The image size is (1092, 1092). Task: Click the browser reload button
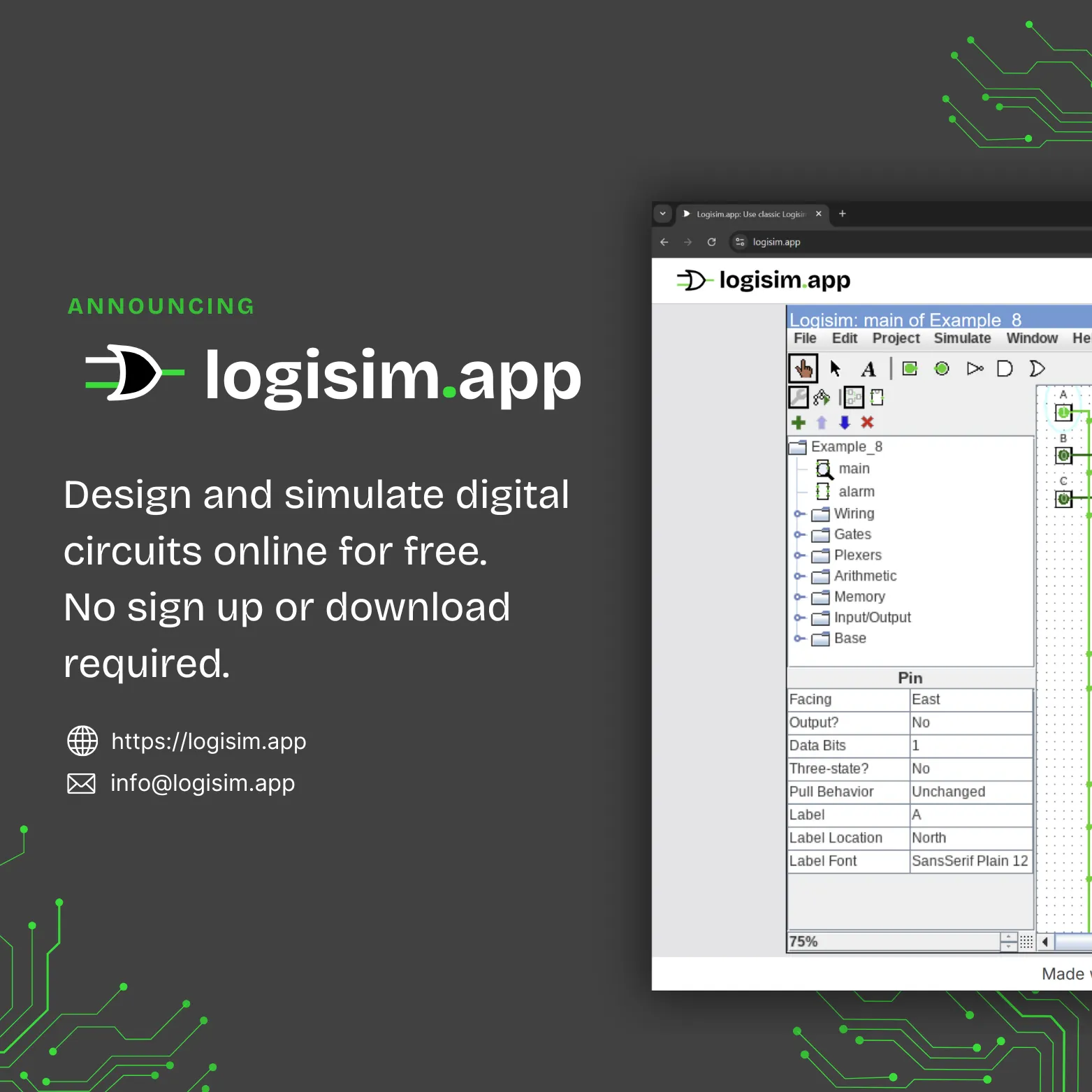[x=711, y=242]
